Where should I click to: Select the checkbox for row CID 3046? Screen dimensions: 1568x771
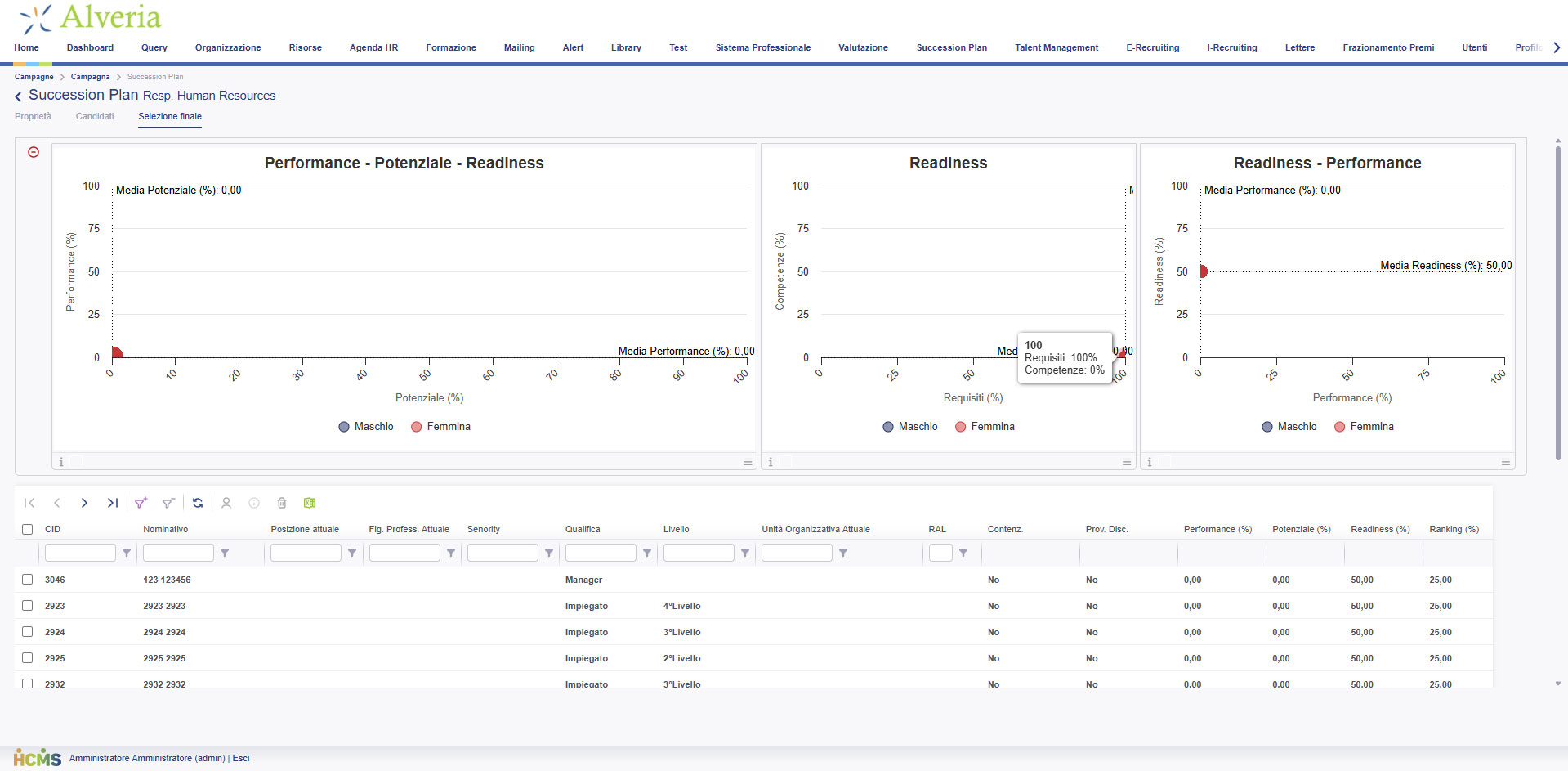click(28, 580)
